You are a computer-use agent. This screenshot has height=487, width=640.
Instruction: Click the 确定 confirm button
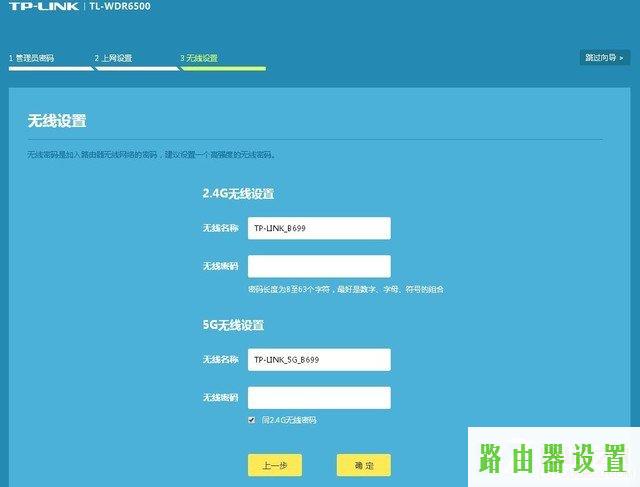[364, 465]
